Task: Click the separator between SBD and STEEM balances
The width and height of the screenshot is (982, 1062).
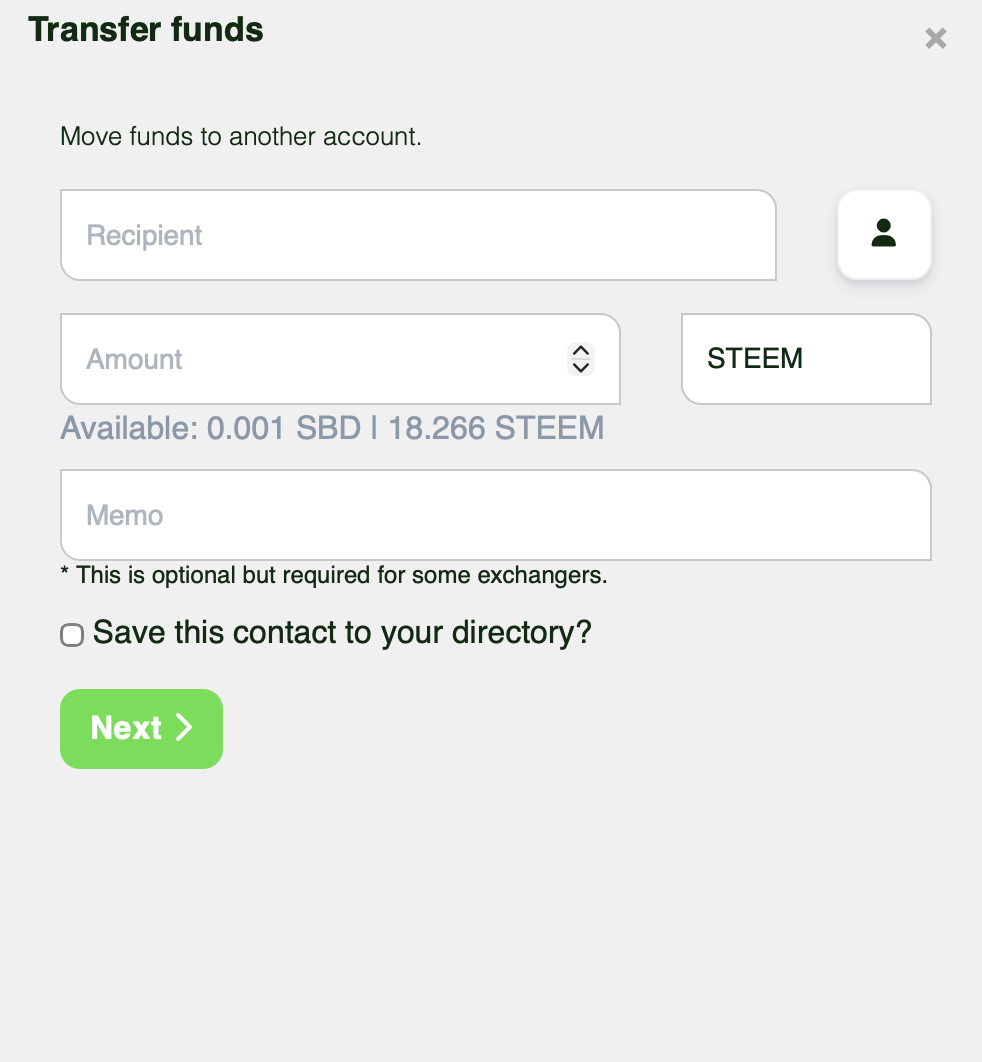Action: [374, 429]
